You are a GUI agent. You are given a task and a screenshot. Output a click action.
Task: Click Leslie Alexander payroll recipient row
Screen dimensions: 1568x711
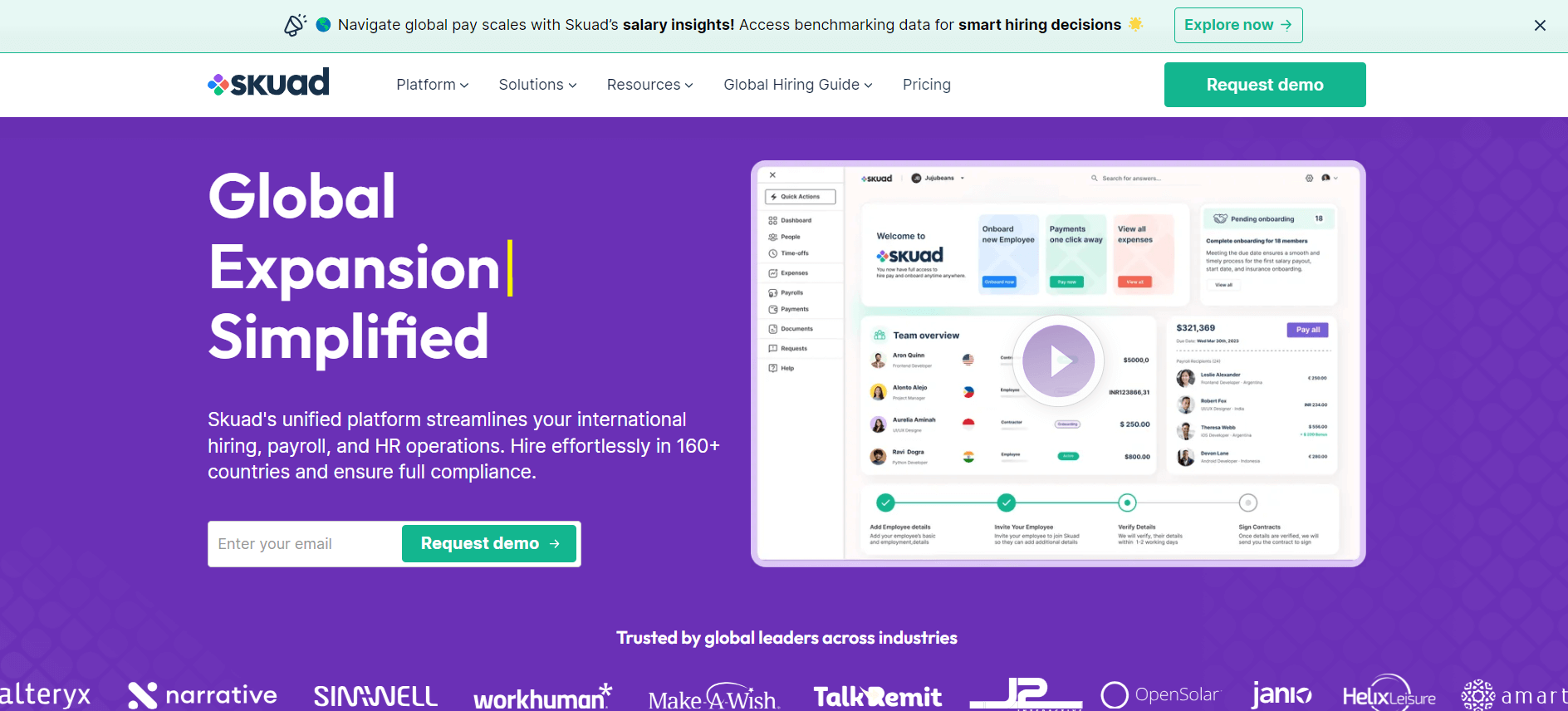[1252, 378]
